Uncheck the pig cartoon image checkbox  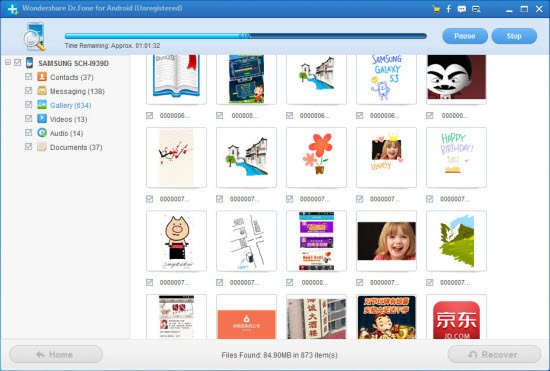click(149, 282)
